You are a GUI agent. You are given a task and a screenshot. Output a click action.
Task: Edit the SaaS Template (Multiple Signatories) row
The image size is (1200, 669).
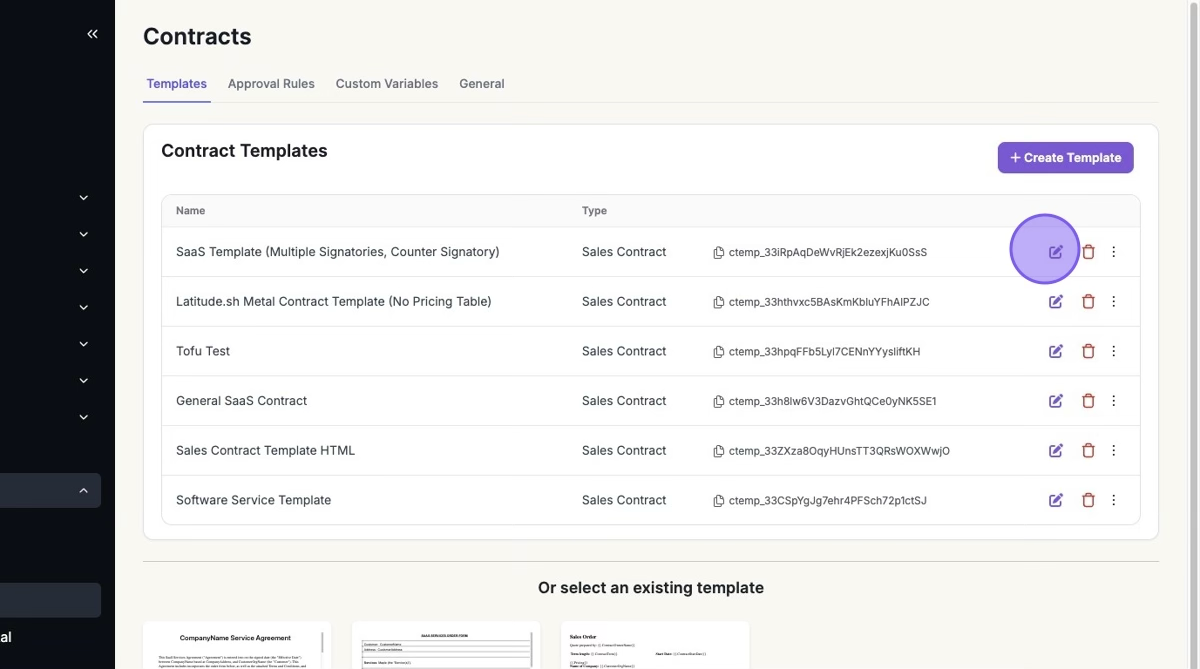click(x=1055, y=252)
